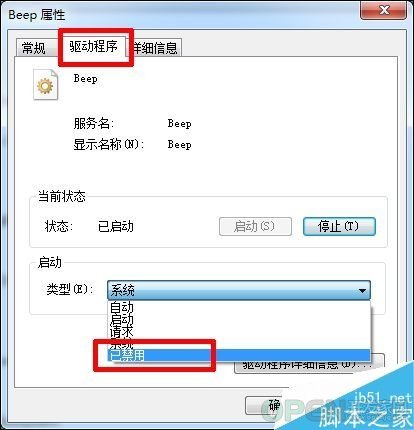Viewport: 414px width, 430px height.
Task: Select the highlighted 已禁用 option
Action: point(239,355)
